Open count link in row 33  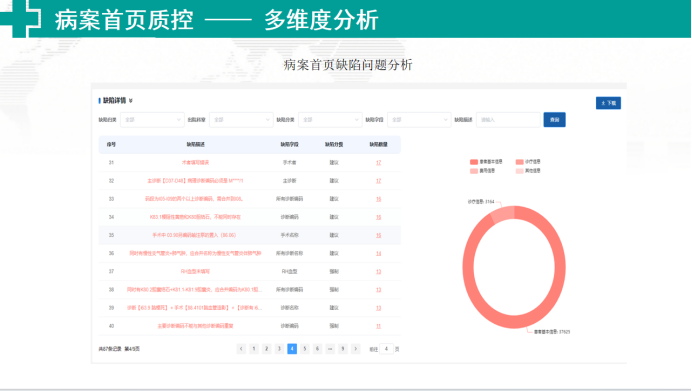[x=378, y=199]
